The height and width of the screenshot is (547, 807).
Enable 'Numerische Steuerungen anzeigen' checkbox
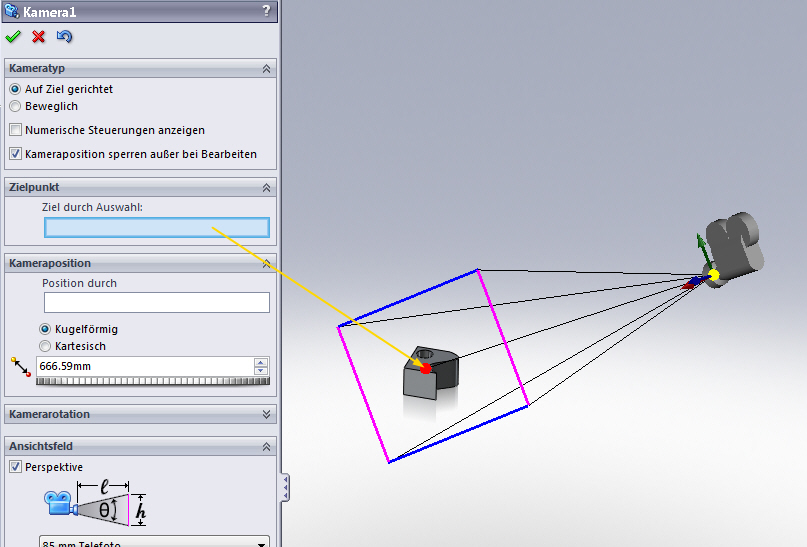(15, 130)
